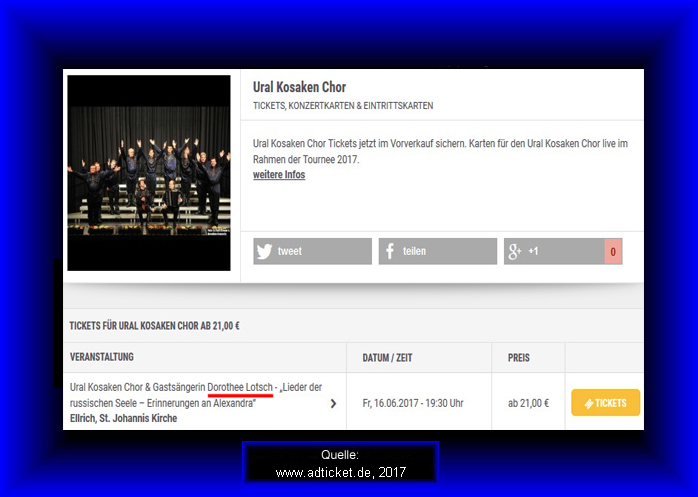This screenshot has width=698, height=497.
Task: Click the Ural Kosaken Chor heading
Action: pos(299,87)
